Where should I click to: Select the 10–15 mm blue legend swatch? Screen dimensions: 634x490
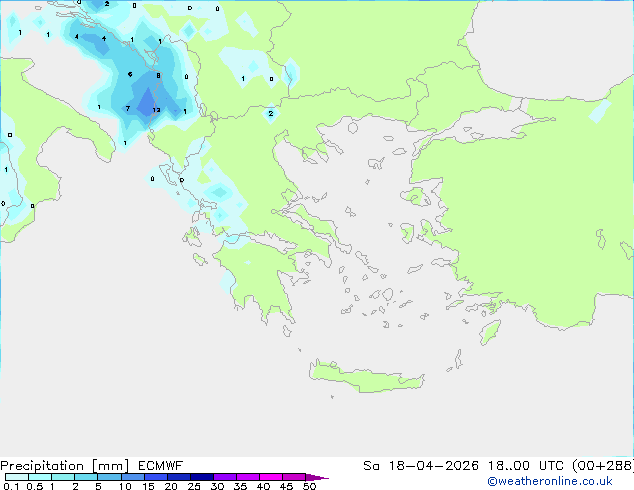pyautogui.click(x=132, y=477)
